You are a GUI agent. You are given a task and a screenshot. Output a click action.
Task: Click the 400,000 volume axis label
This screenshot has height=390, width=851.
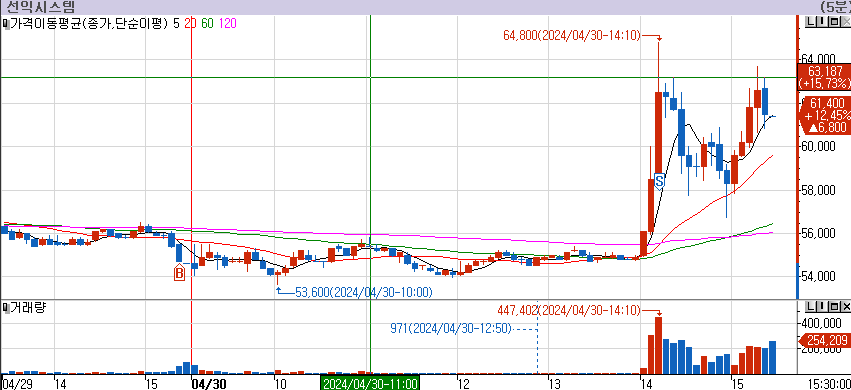821,323
